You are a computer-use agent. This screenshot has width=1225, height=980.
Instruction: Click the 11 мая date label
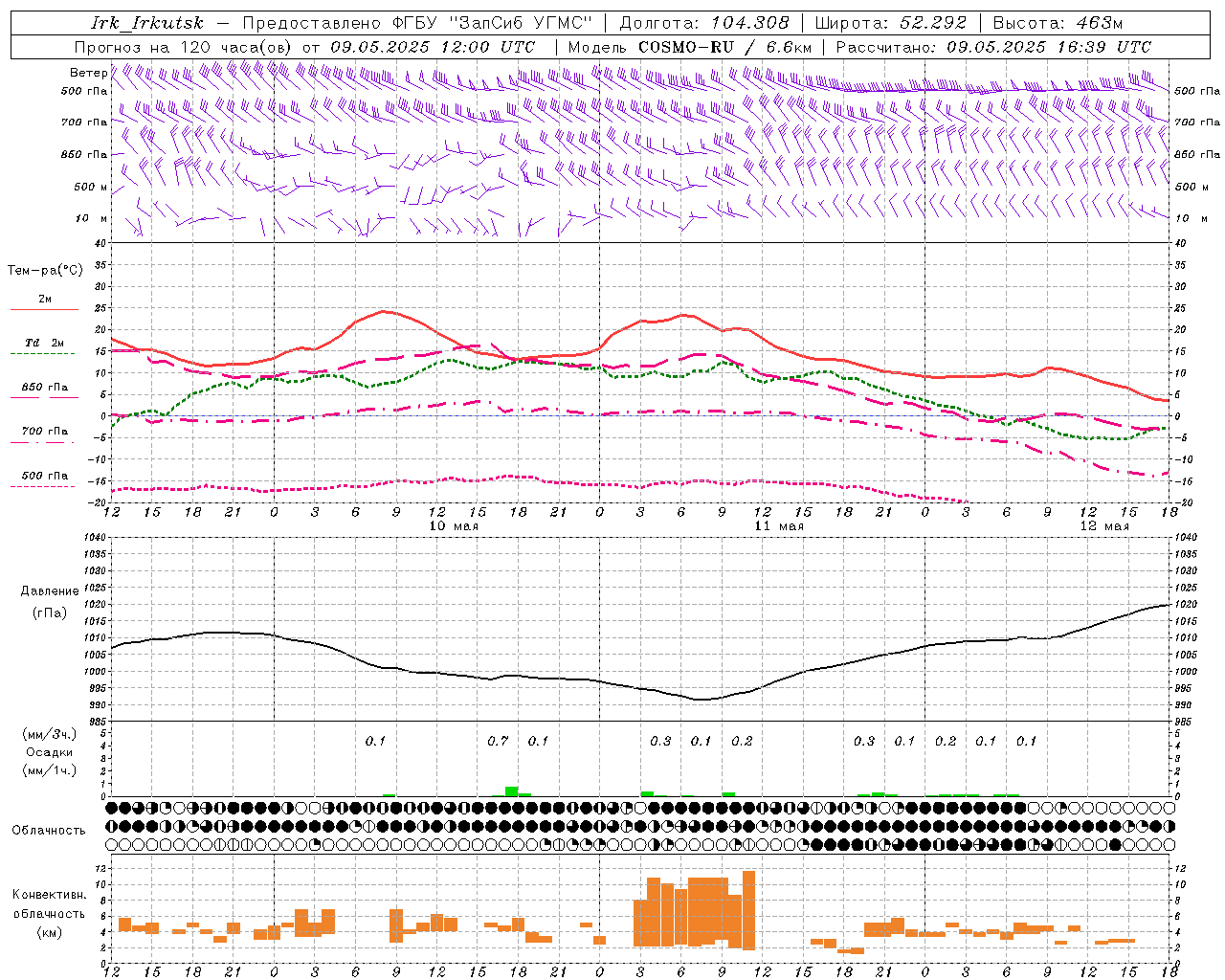pyautogui.click(x=779, y=526)
